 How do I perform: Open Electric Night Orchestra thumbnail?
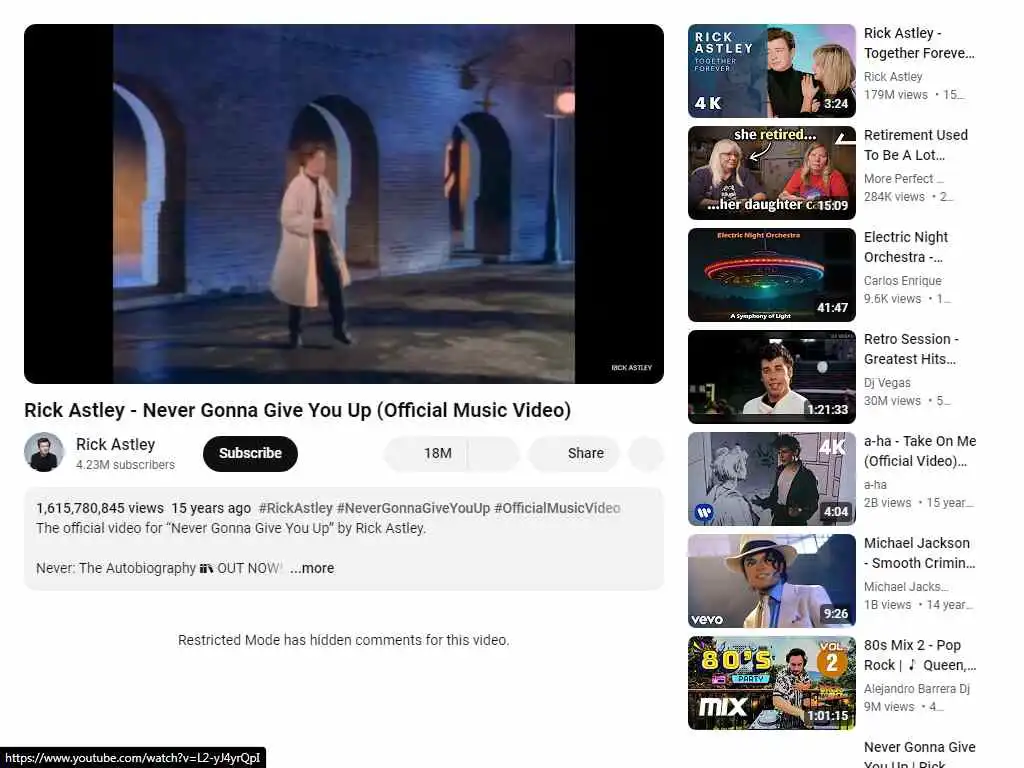click(x=771, y=275)
